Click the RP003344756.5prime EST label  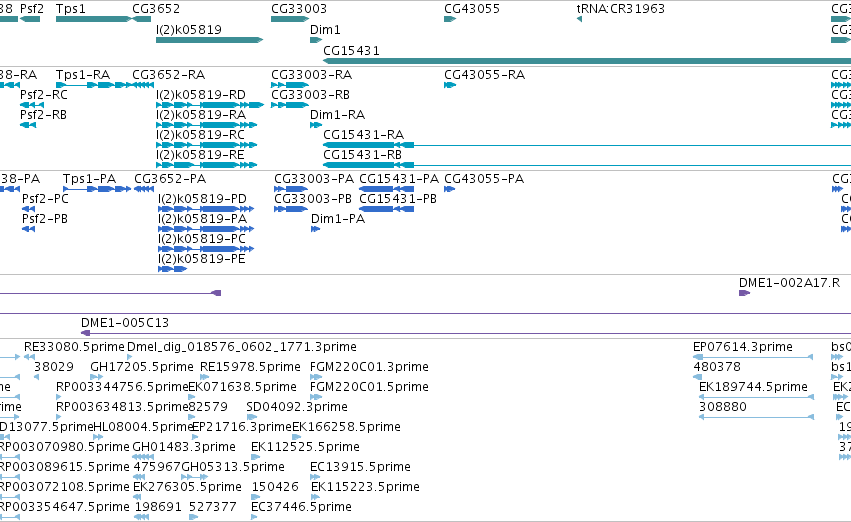pos(122,387)
